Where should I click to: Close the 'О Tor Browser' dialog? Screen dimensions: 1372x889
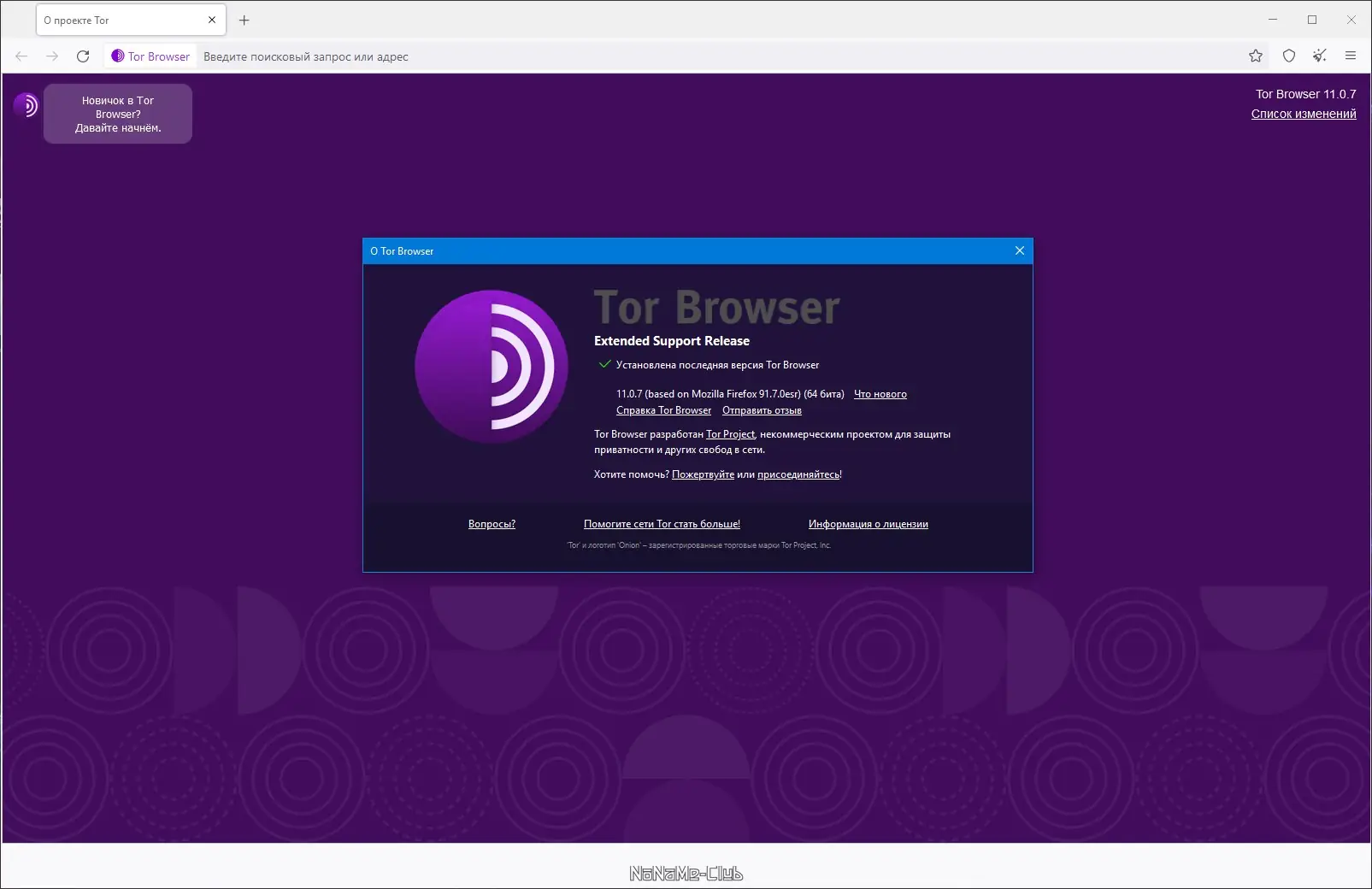click(1020, 250)
